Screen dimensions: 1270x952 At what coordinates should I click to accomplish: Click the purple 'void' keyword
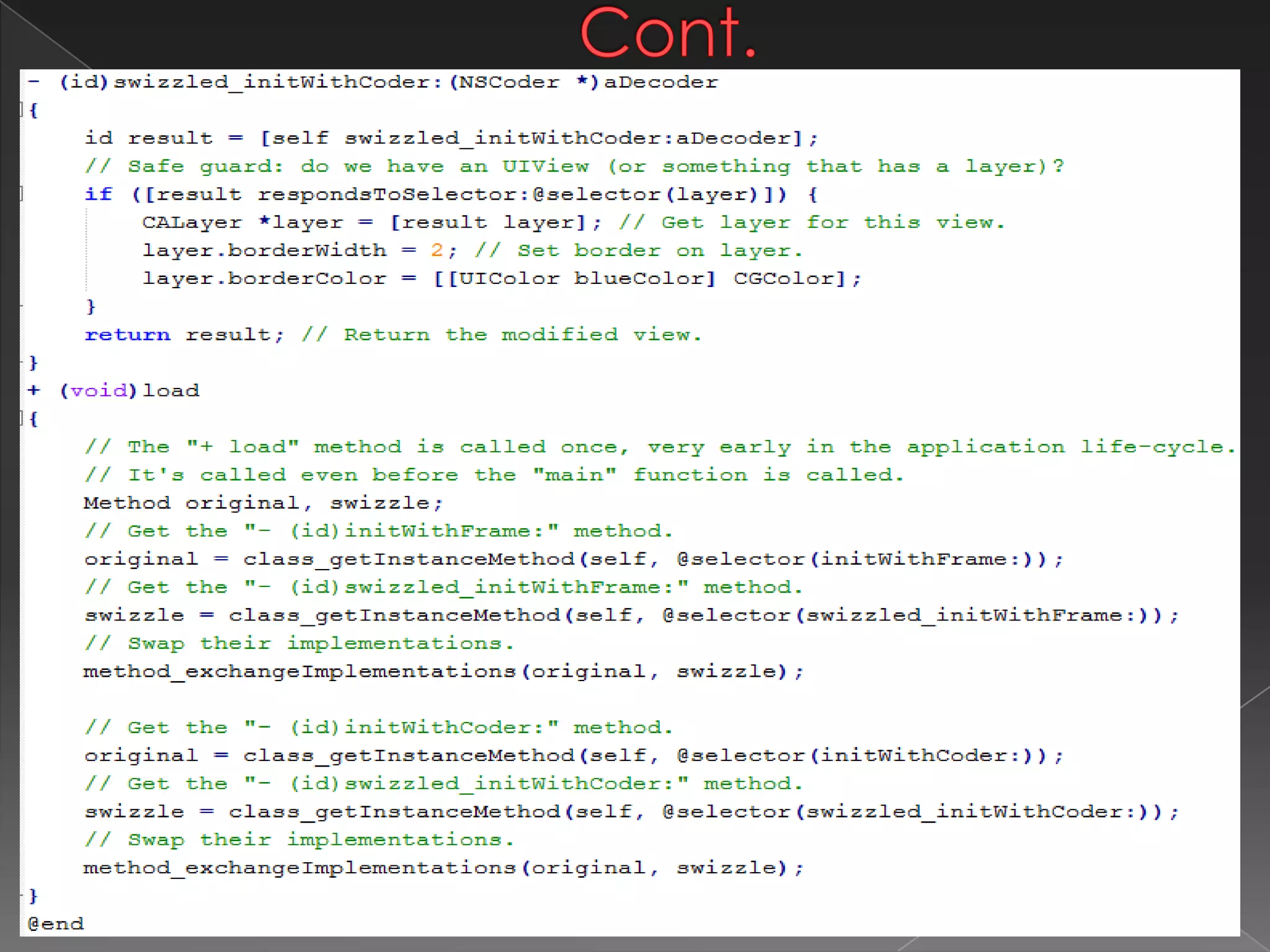[98, 390]
